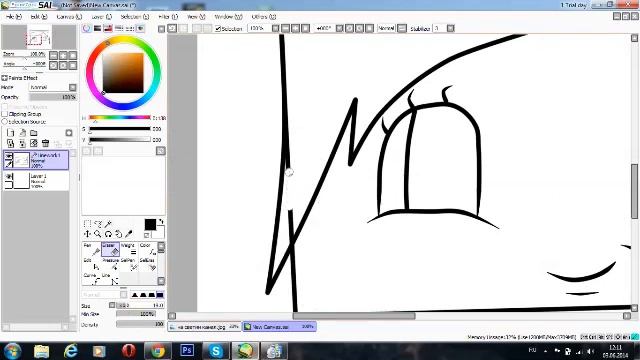Viewport: 640px width, 360px height.
Task: Choose the magic wand tool
Action: pos(108,224)
